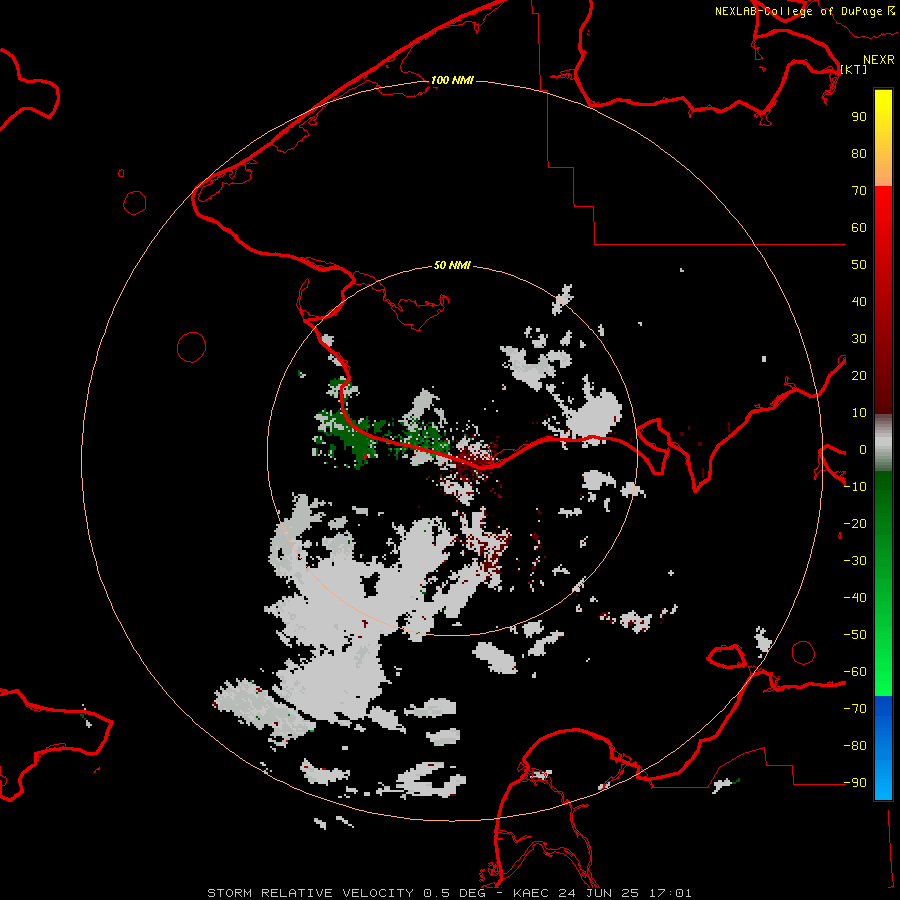Select the positive 50 scale value
The width and height of the screenshot is (900, 900).
[x=859, y=265]
